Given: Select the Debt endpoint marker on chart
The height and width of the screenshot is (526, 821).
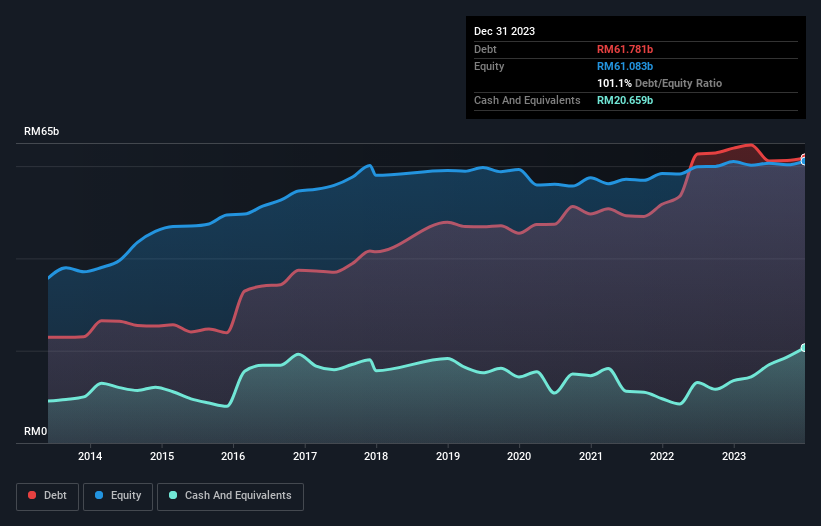Looking at the screenshot, I should tap(804, 158).
